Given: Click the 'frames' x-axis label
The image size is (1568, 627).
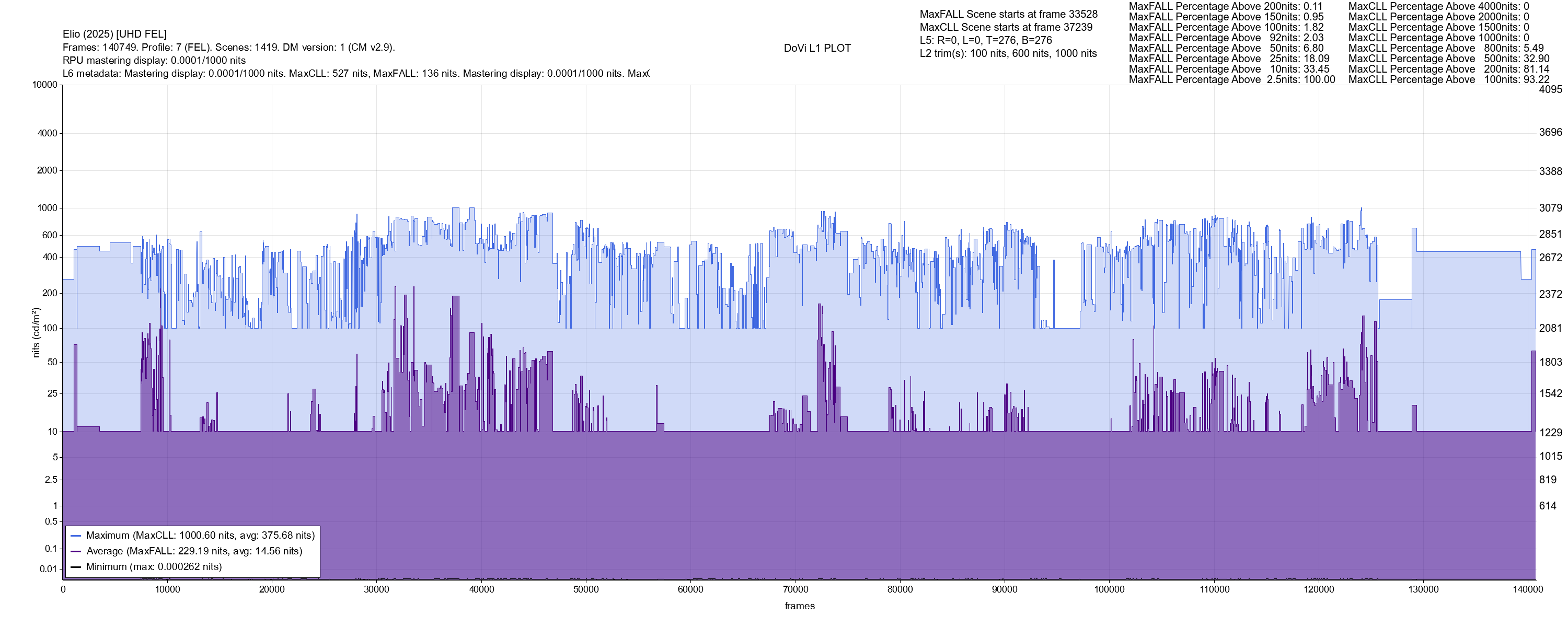Looking at the screenshot, I should 799,606.
